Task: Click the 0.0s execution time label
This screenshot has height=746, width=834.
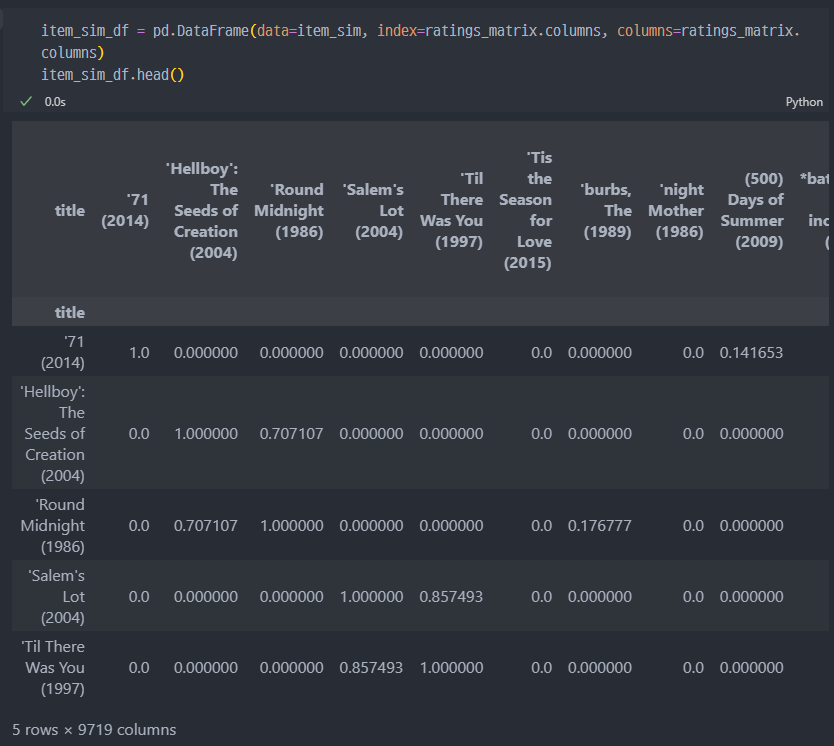Action: (x=55, y=102)
